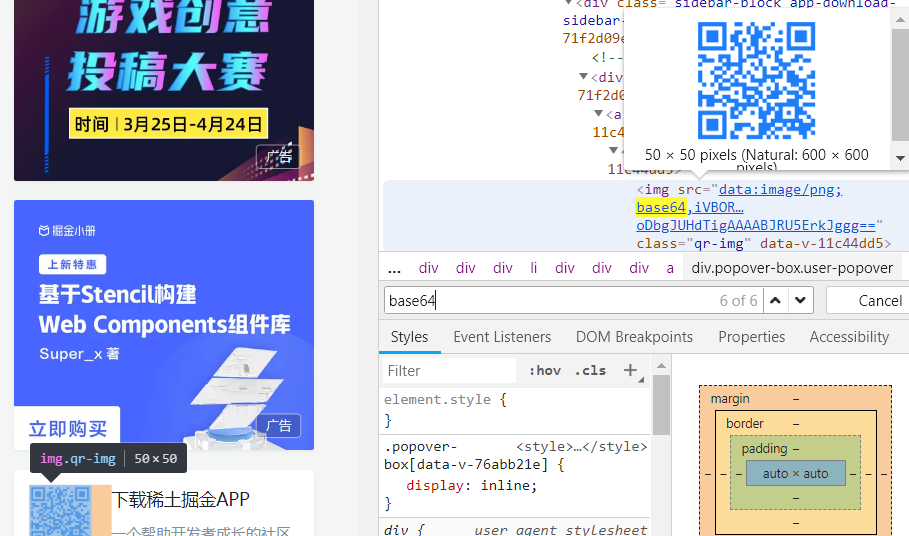Click the Styles pane scrollbar up arrow
Screen dimensions: 909x536
661,366
